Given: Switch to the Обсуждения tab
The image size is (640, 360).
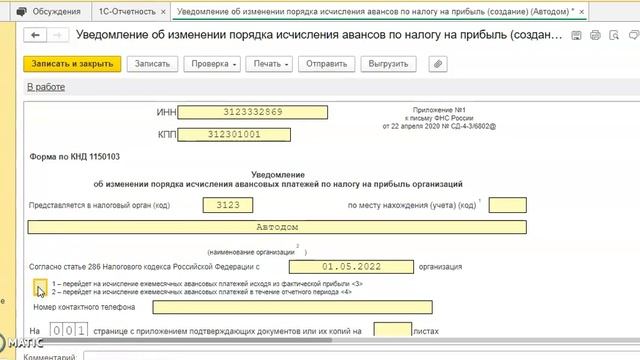Looking at the screenshot, I should tap(49, 11).
